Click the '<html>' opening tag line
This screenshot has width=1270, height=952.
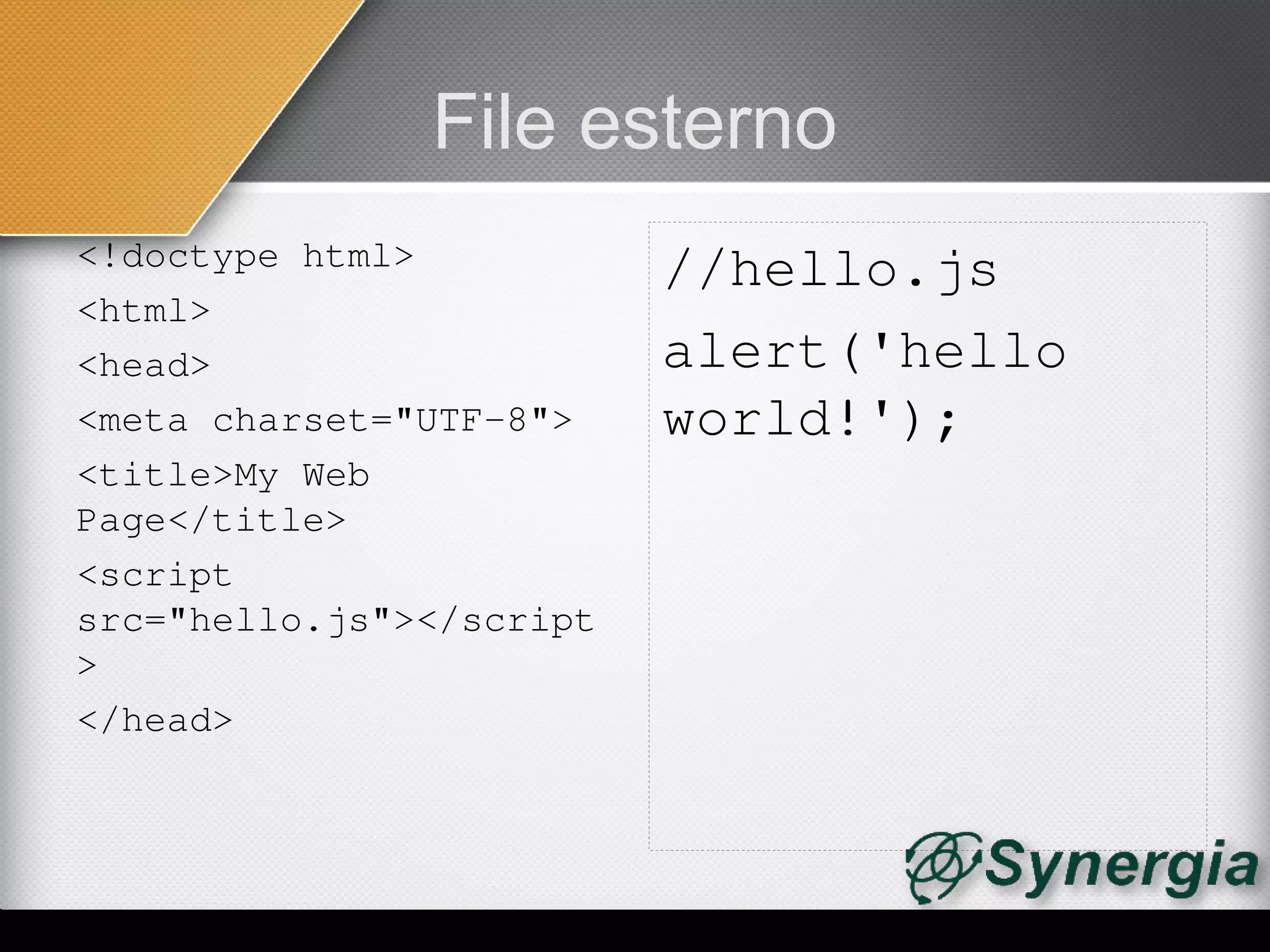pos(144,311)
